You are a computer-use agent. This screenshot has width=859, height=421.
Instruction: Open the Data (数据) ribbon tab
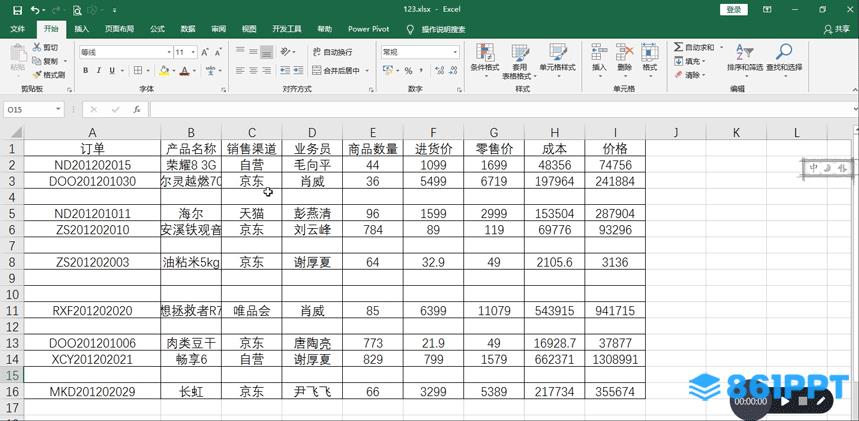[188, 29]
